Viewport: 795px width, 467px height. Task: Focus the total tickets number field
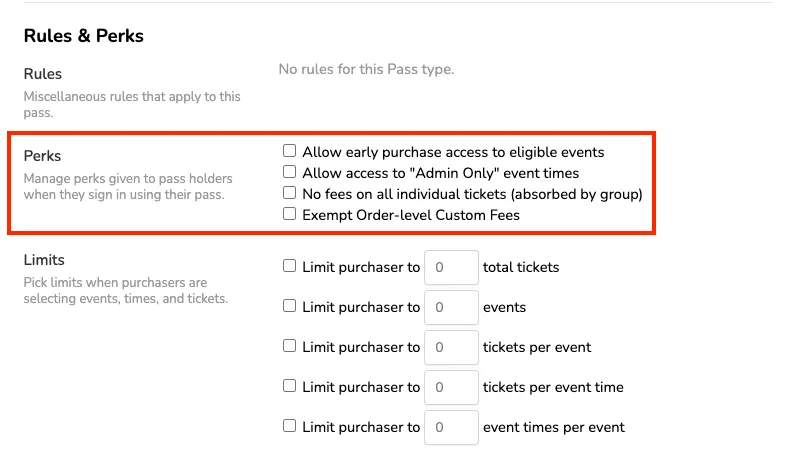tap(451, 267)
